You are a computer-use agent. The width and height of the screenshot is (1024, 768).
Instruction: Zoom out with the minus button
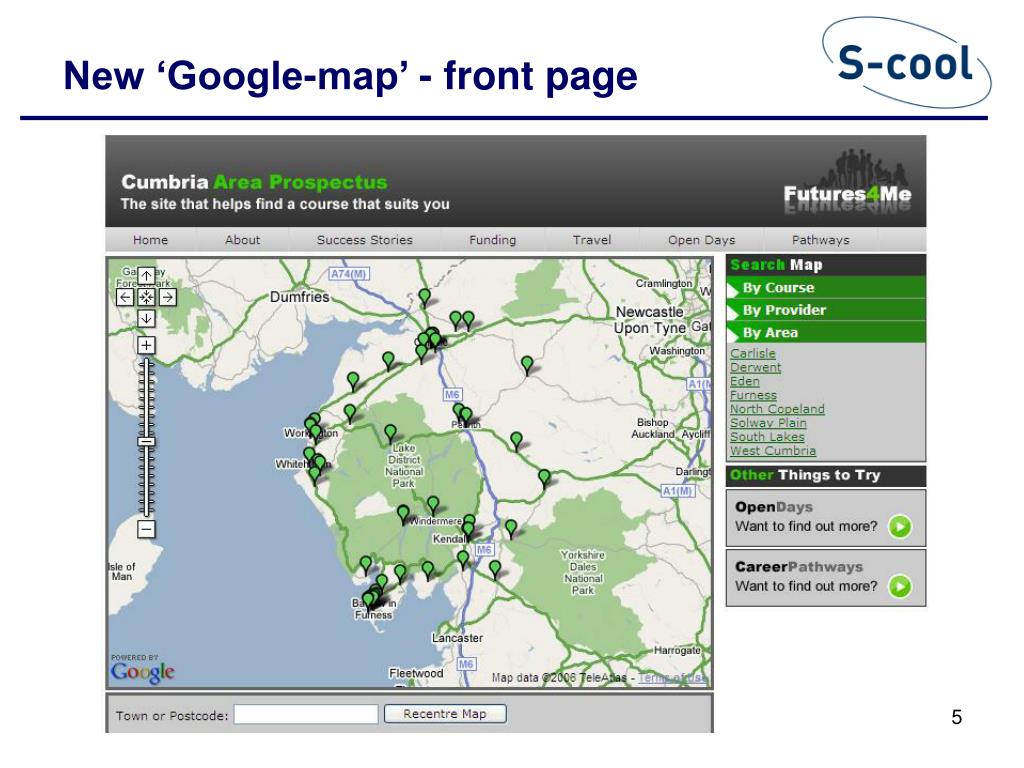(146, 529)
